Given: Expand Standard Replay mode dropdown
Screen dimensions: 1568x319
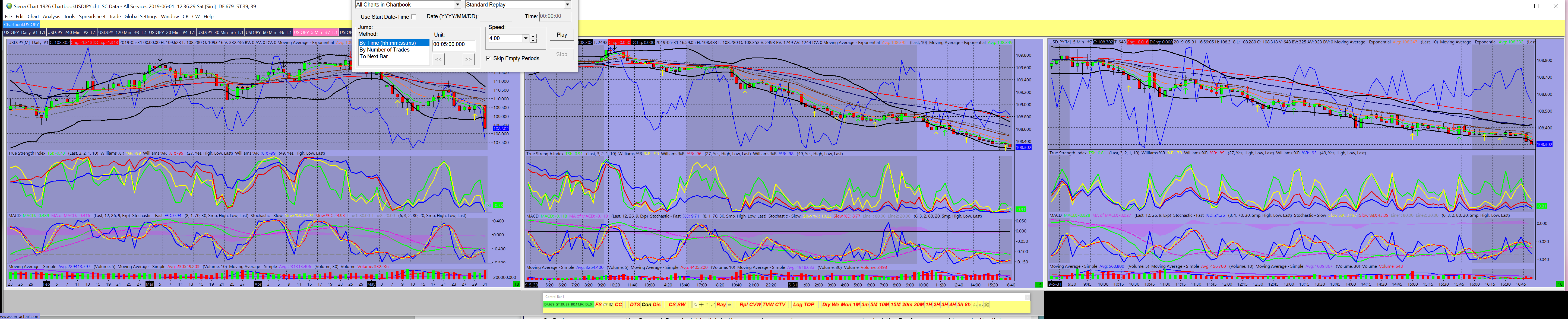Looking at the screenshot, I should (x=567, y=5).
